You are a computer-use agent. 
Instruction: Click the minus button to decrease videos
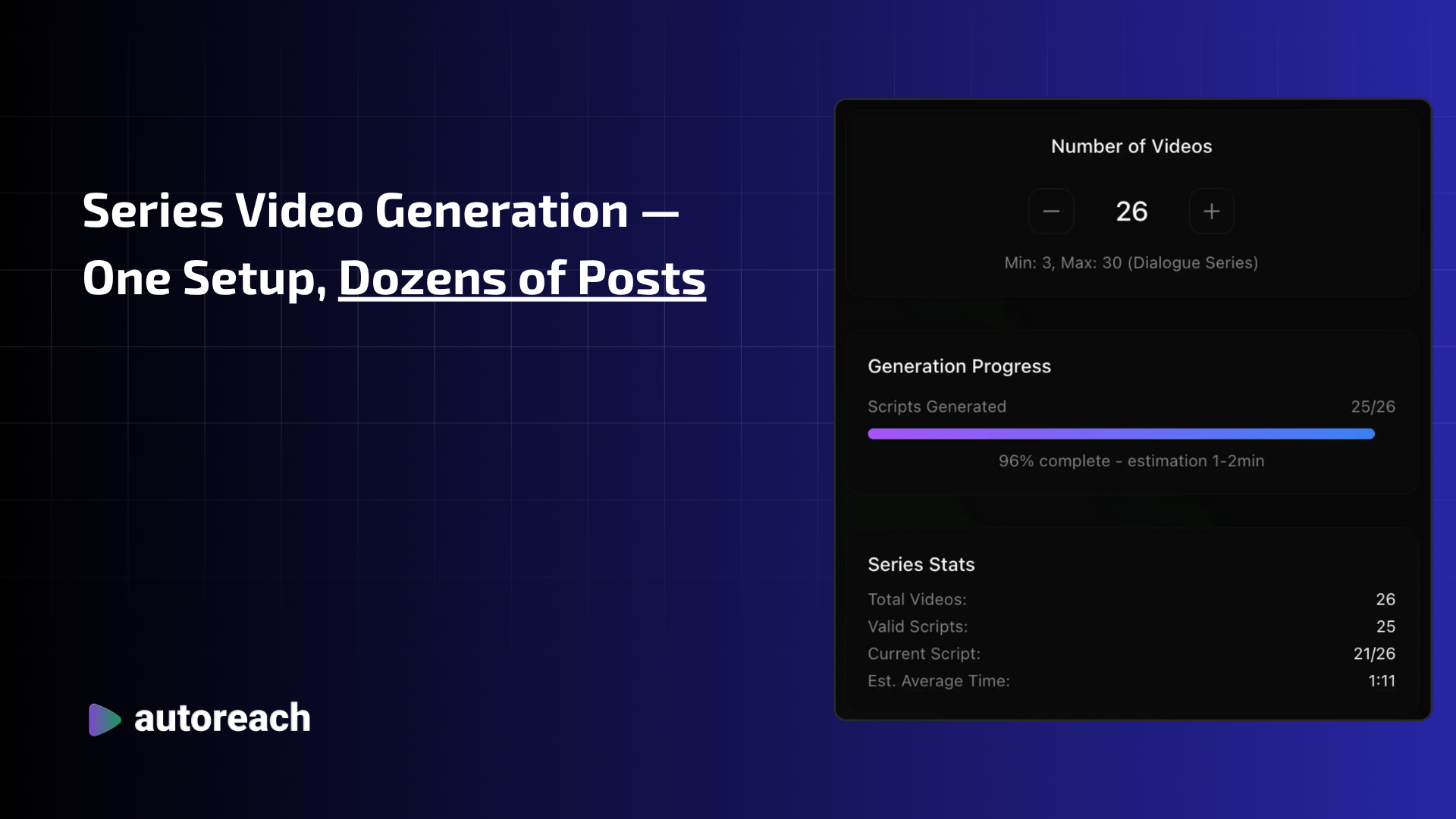(x=1051, y=212)
